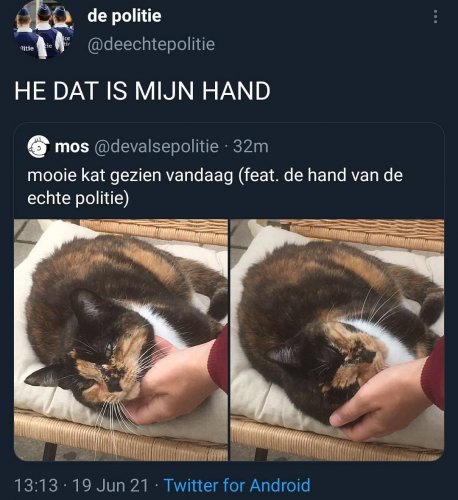
Task: Open the quoted tweet header area
Action: pos(148,147)
